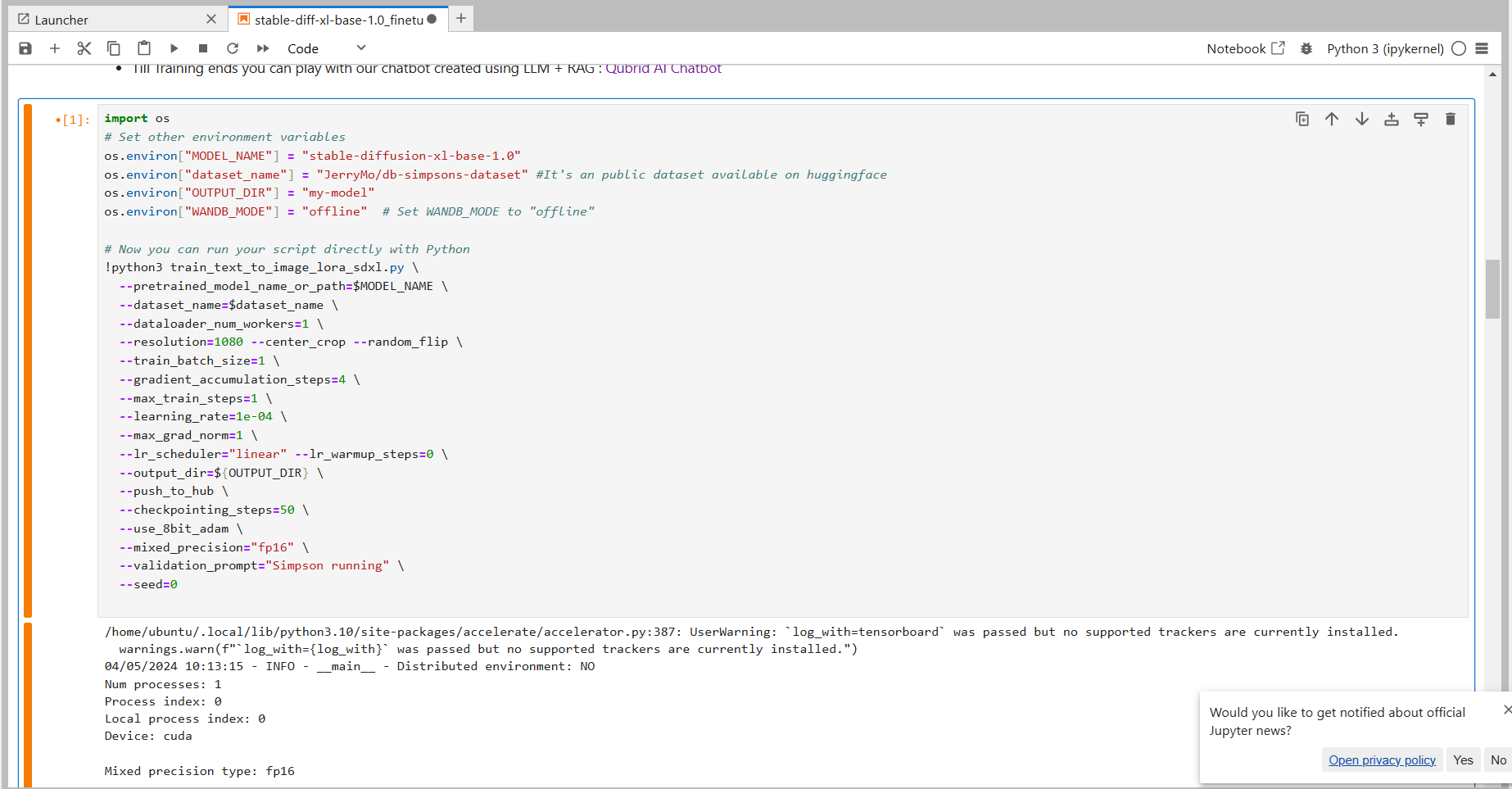The width and height of the screenshot is (1512, 789).
Task: Check the kernel status circle indicator
Action: coord(1459,48)
